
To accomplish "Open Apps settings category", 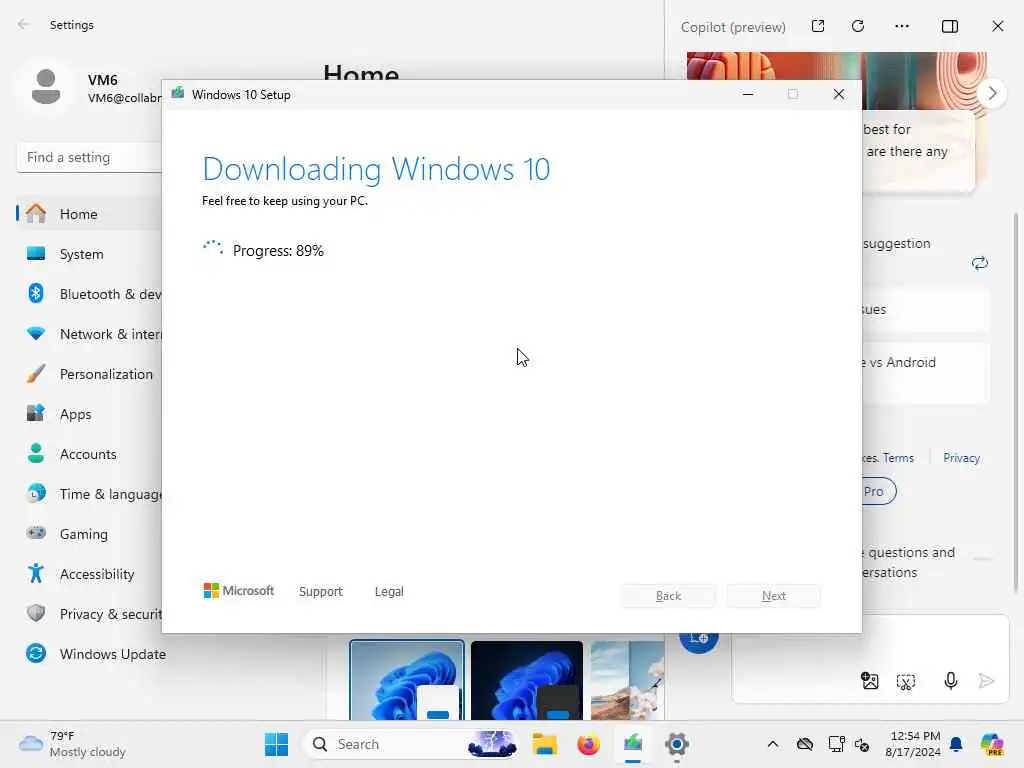I will (89, 414).
